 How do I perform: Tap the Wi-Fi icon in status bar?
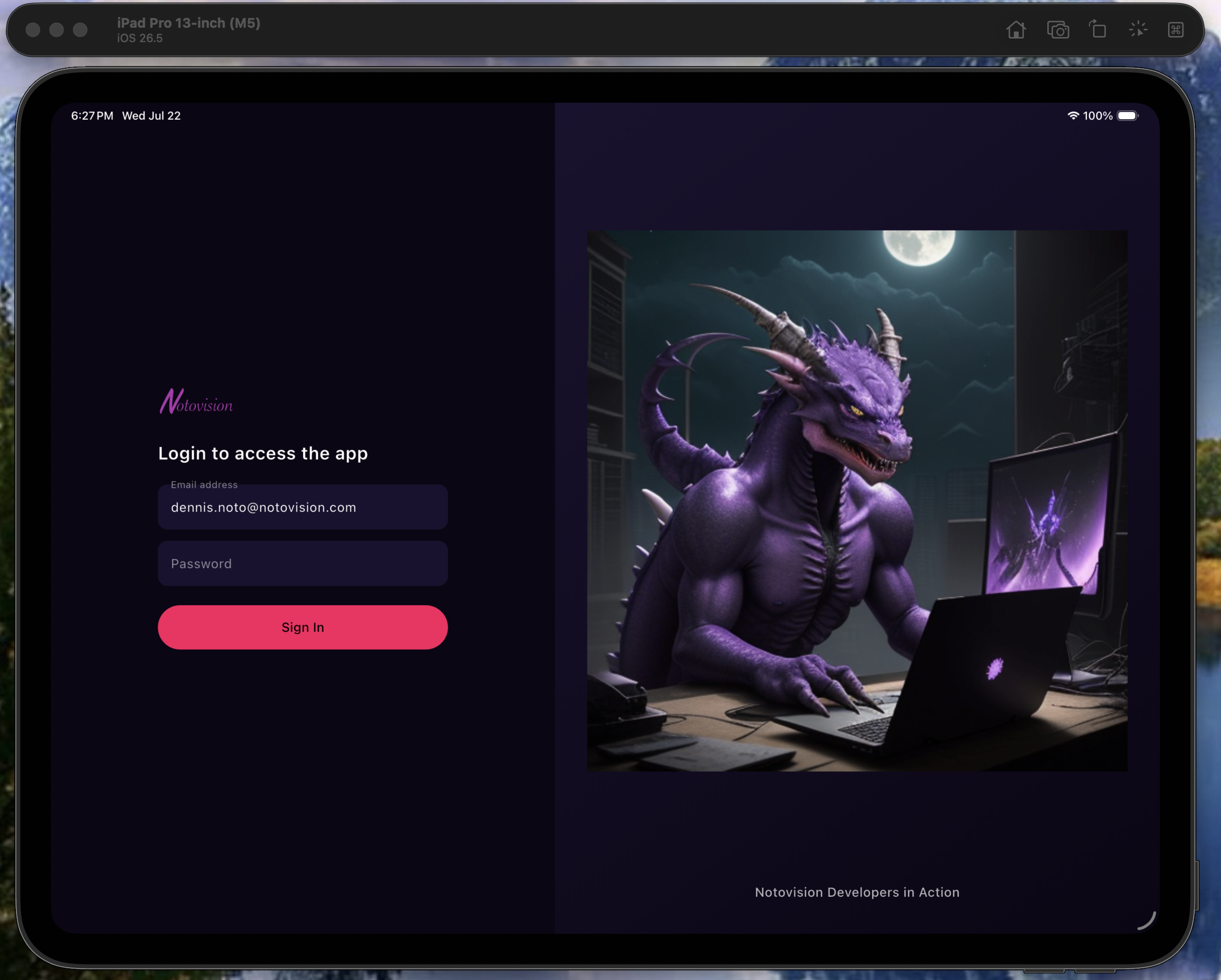click(1072, 116)
